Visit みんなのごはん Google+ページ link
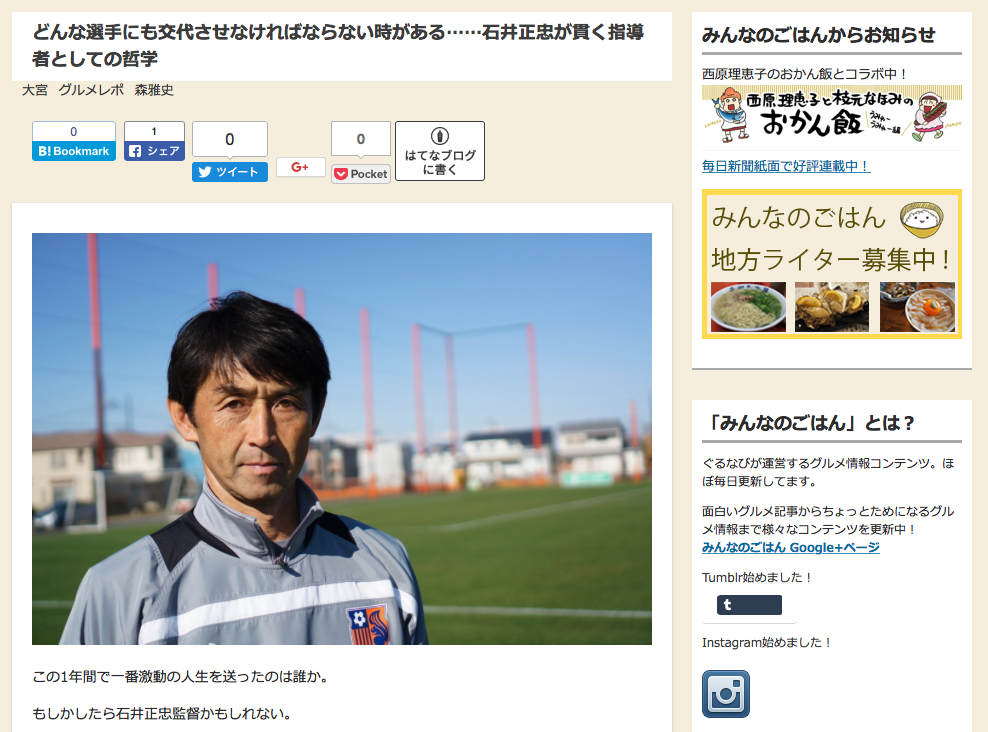Image resolution: width=988 pixels, height=732 pixels. 790,547
